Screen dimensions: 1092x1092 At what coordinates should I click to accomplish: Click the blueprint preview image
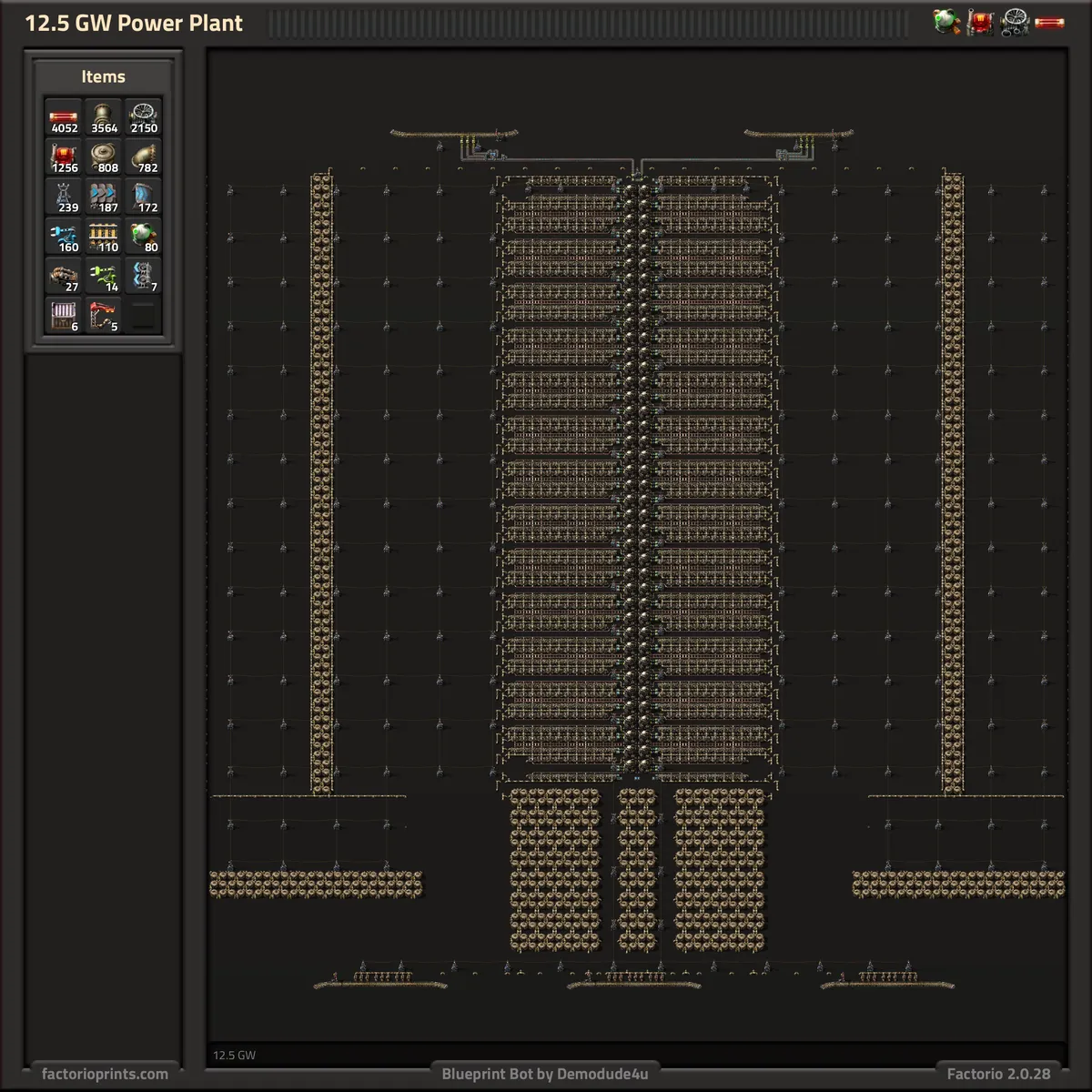[636, 546]
